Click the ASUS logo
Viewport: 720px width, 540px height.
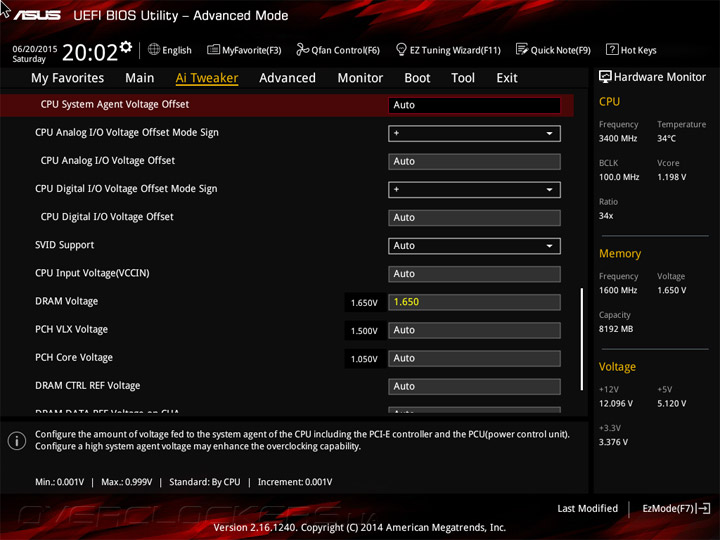[x=37, y=15]
